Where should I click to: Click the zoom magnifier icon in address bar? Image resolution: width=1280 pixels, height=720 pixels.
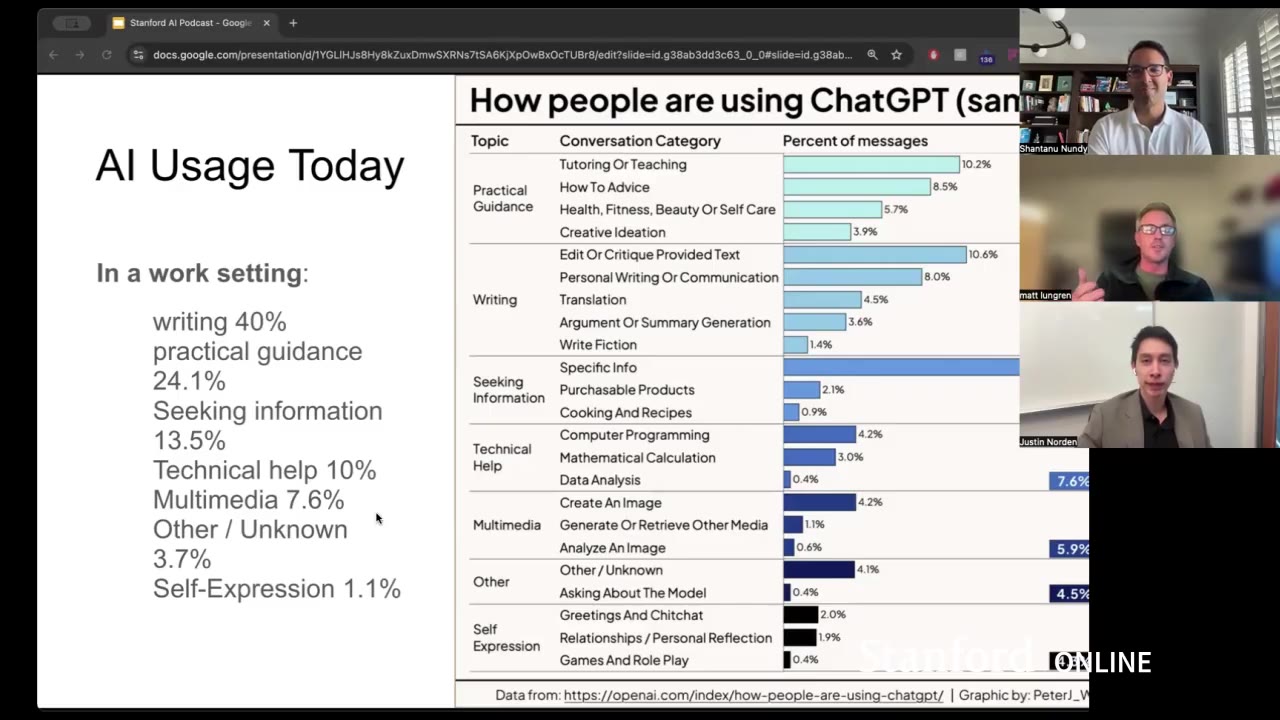[872, 55]
